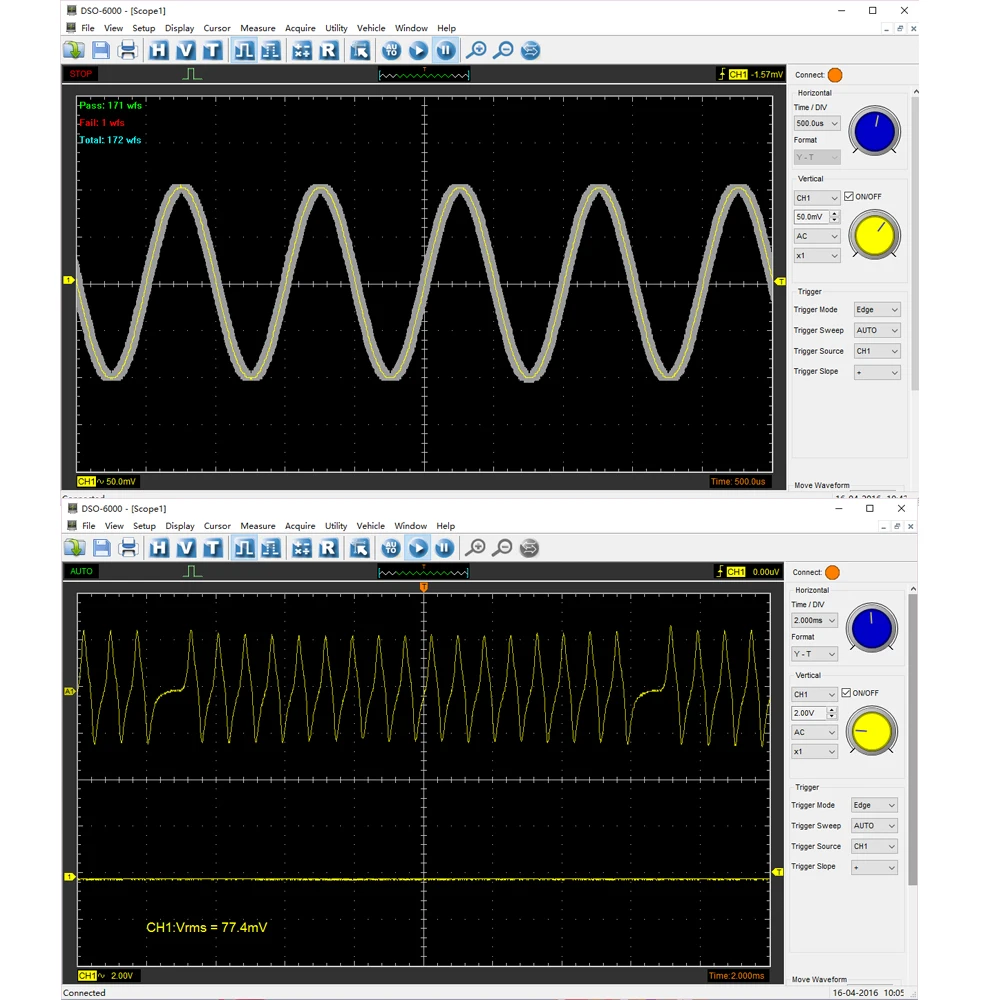Open the Measure menu in top window

pyautogui.click(x=258, y=28)
